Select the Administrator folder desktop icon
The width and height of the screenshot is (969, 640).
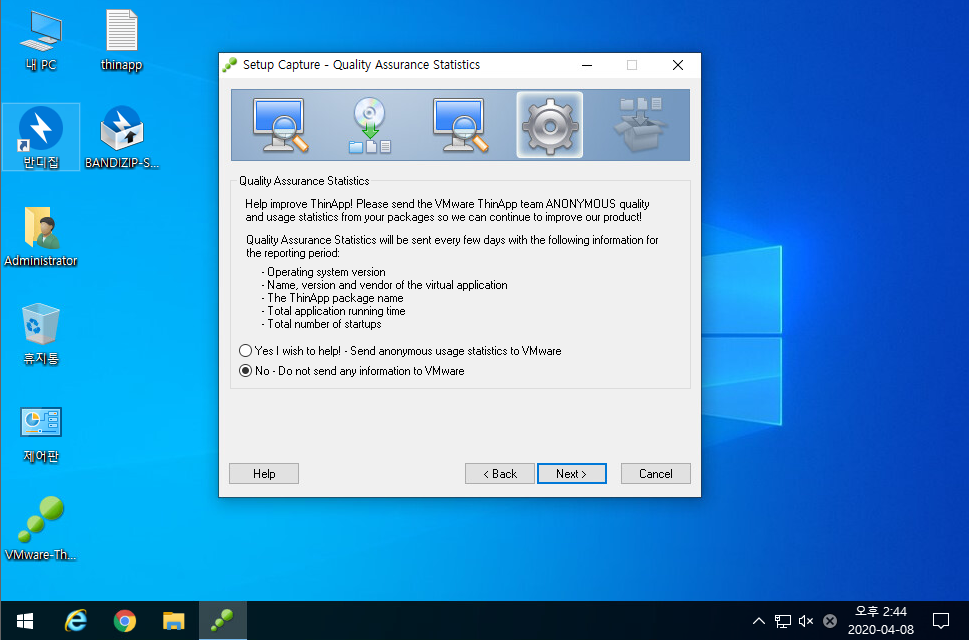41,237
